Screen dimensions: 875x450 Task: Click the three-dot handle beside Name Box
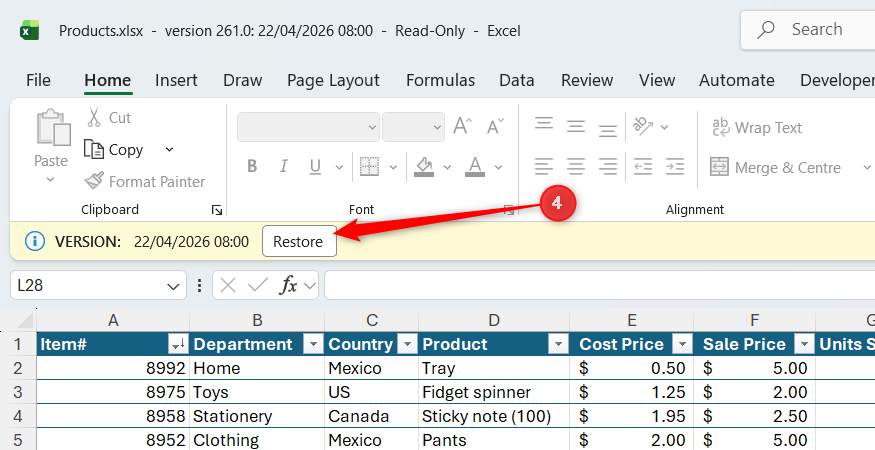click(199, 285)
